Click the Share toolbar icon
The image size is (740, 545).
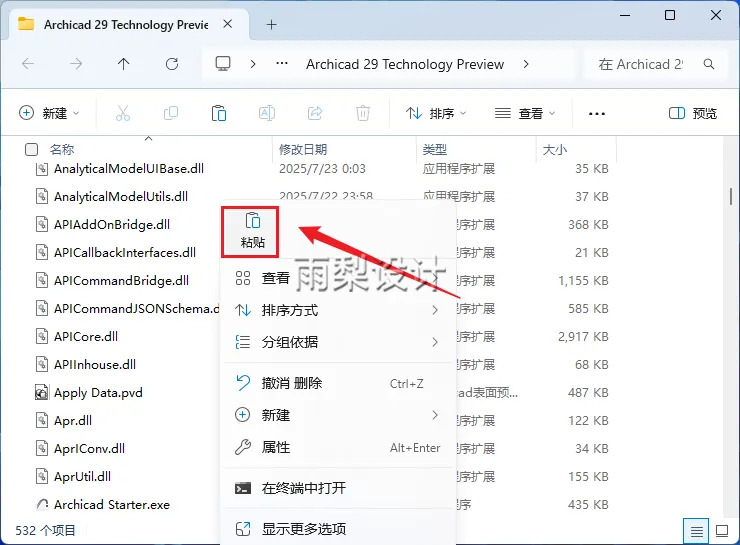pyautogui.click(x=315, y=113)
